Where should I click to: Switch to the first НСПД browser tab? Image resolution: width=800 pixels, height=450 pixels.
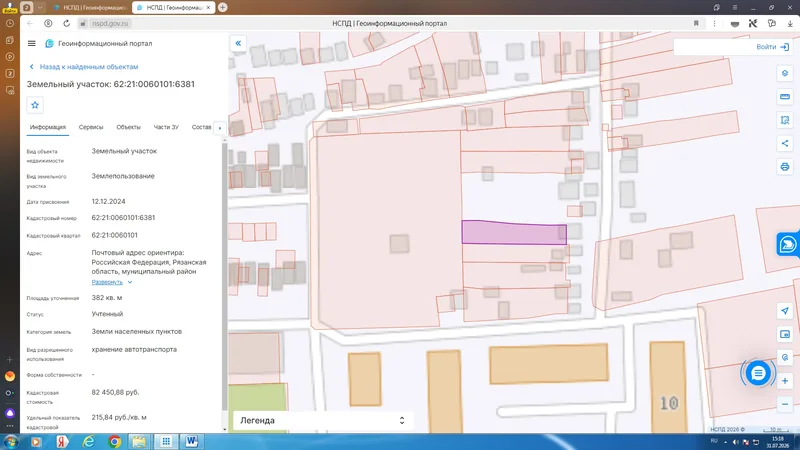(90, 8)
